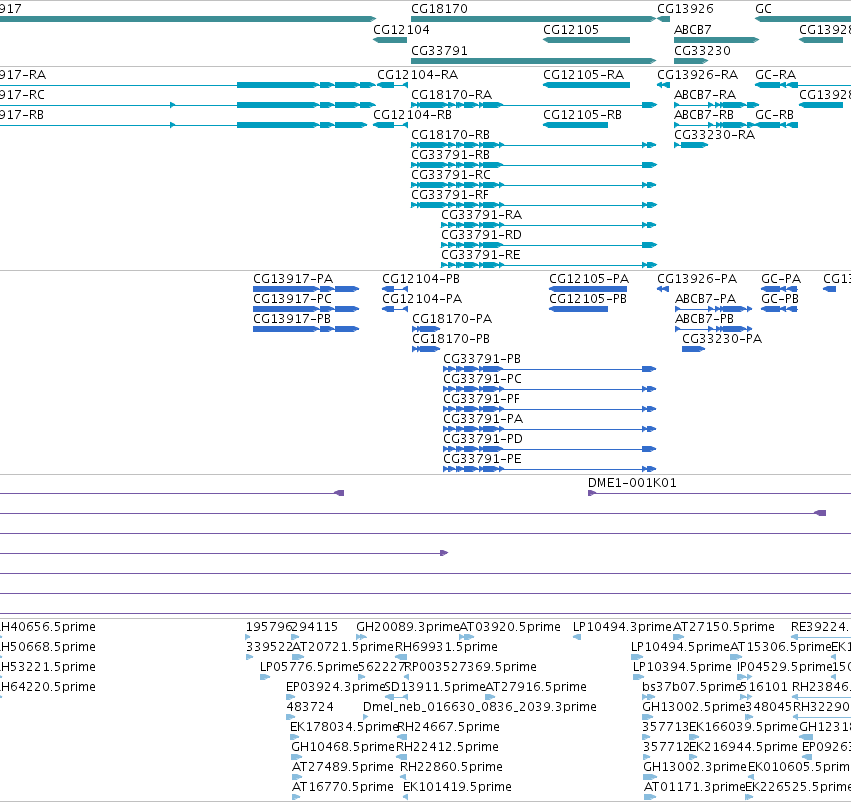Open protein CG33791-PB label
The width and height of the screenshot is (851, 802).
(x=482, y=359)
